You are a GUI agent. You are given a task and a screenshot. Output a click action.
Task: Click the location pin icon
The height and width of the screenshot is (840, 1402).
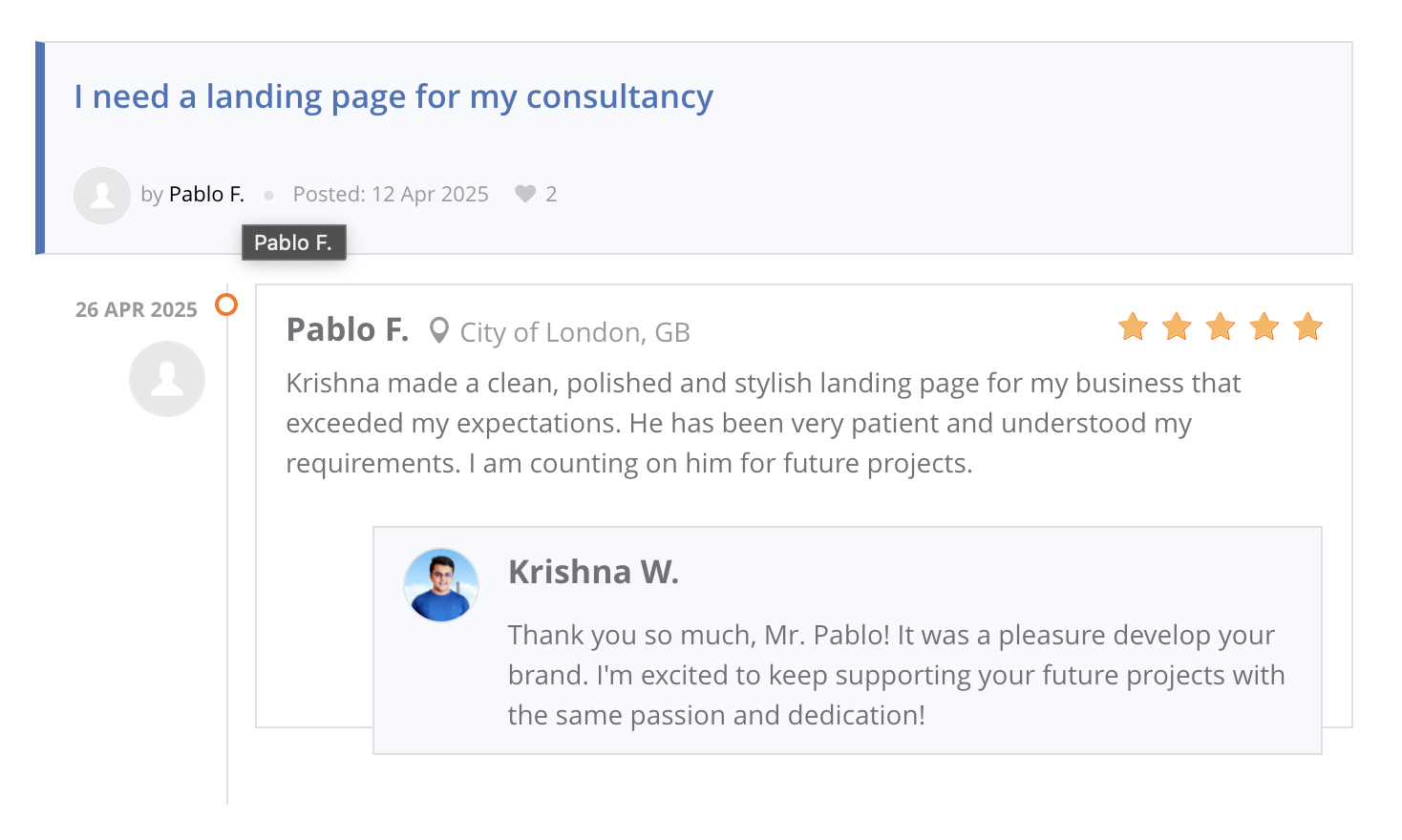pyautogui.click(x=438, y=330)
